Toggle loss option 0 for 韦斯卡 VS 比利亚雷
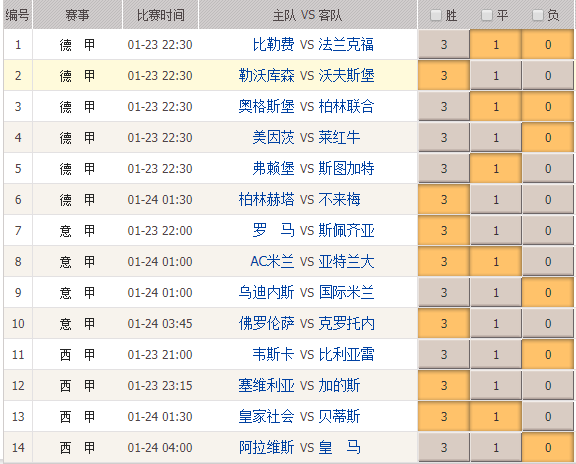 point(548,355)
